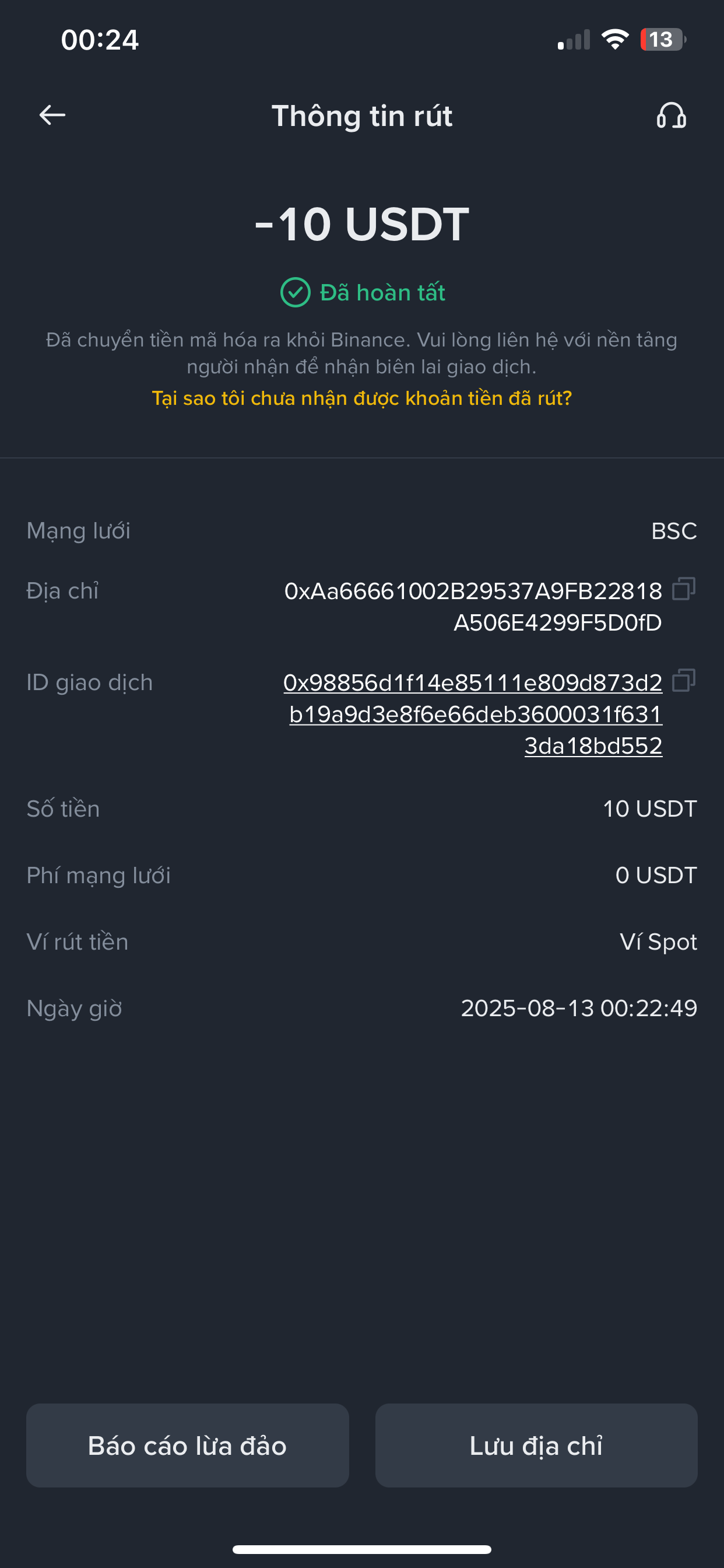The width and height of the screenshot is (724, 1568).
Task: Tap the BSC network value
Action: [x=673, y=531]
